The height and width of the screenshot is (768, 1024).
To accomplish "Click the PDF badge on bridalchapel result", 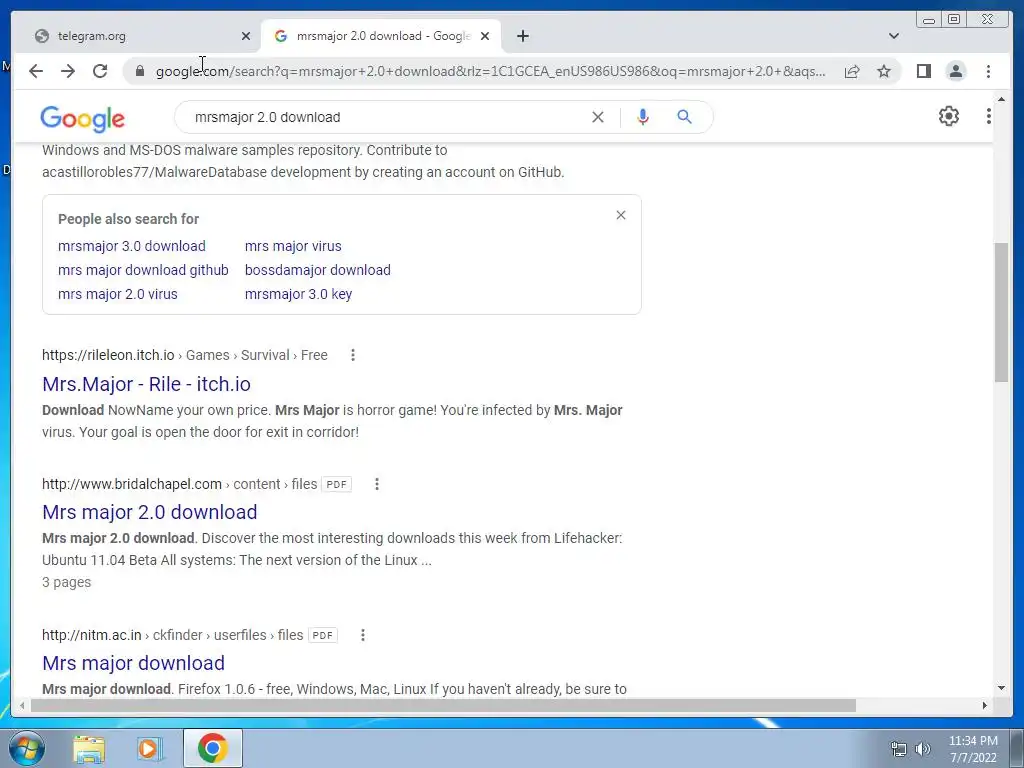I will click(x=336, y=484).
